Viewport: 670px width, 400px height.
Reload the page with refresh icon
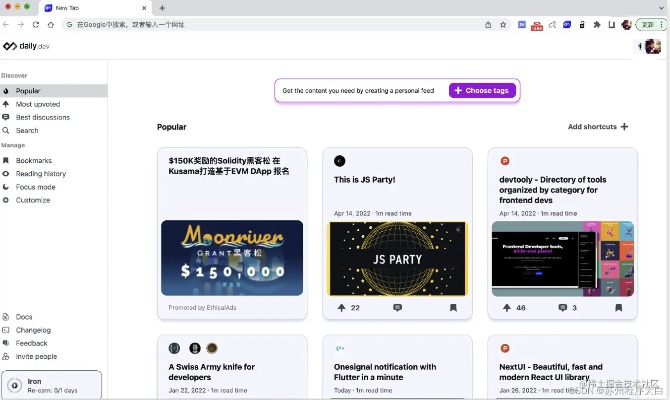point(36,25)
